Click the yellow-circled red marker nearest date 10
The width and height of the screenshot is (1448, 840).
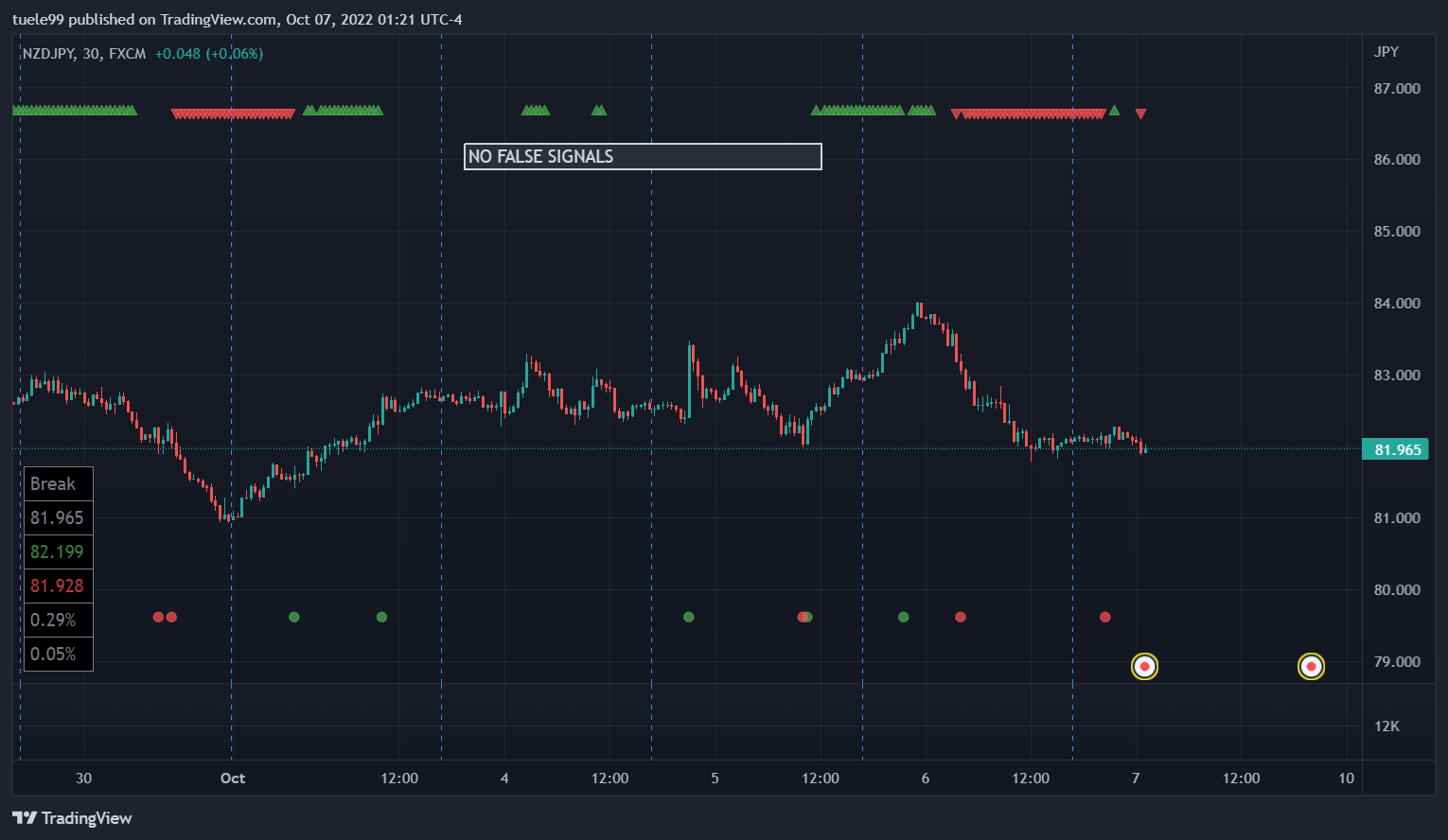pos(1311,667)
